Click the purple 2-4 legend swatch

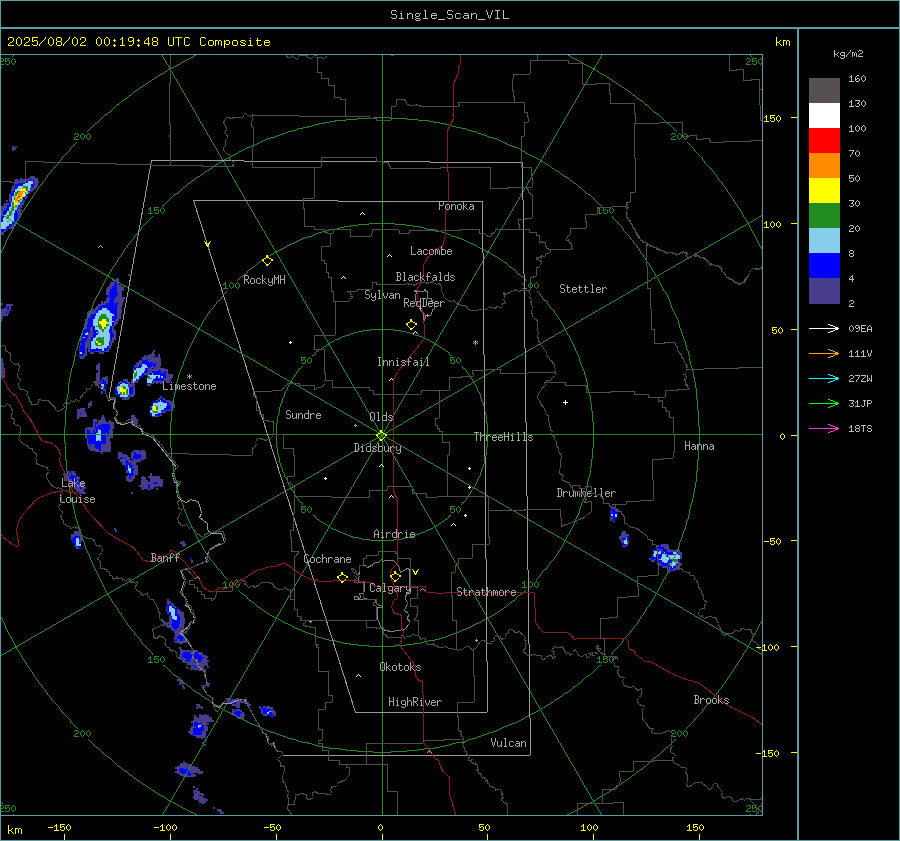point(824,290)
